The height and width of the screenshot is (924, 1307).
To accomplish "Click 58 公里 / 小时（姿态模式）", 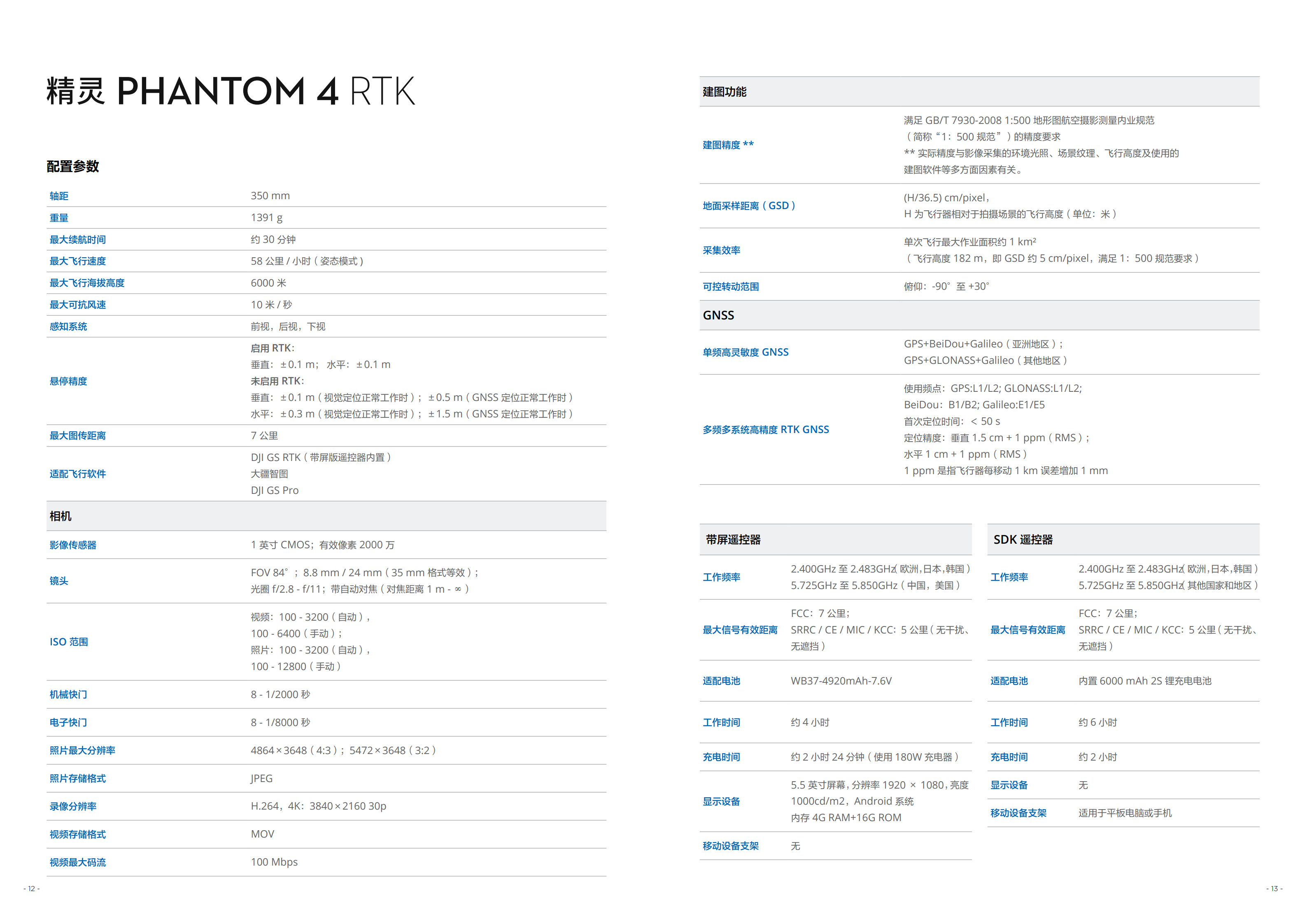I will (x=308, y=261).
